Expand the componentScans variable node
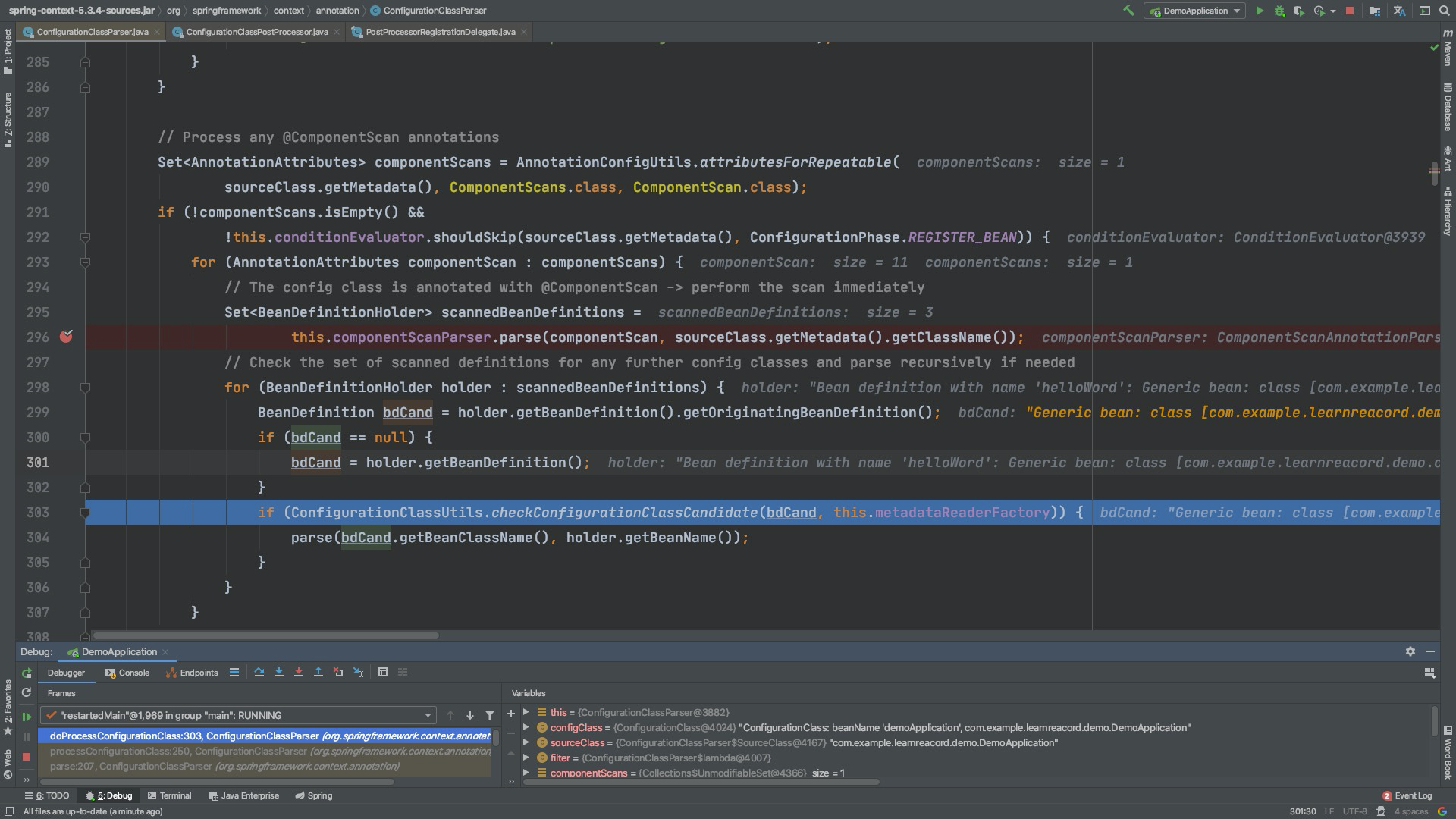1456x819 pixels. [526, 773]
